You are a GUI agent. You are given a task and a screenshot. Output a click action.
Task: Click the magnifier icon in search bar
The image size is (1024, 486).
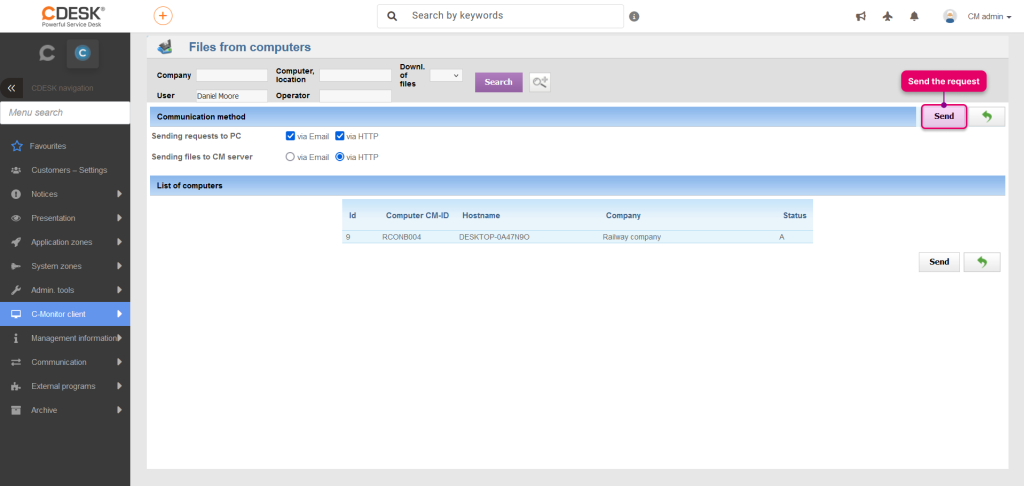point(392,16)
